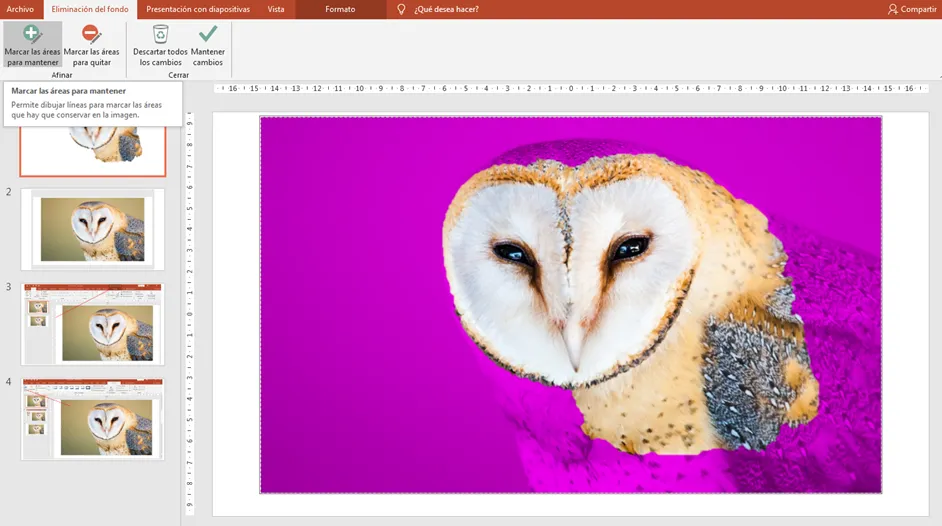Select slide 2 thumbnail with owl

click(93, 229)
